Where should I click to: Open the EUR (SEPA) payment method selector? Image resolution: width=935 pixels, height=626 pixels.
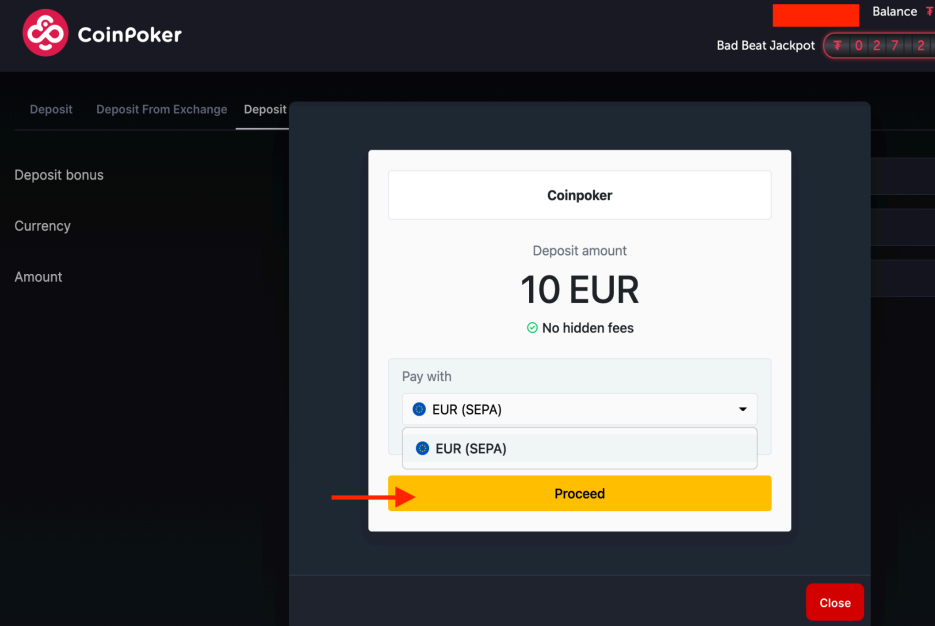[580, 409]
